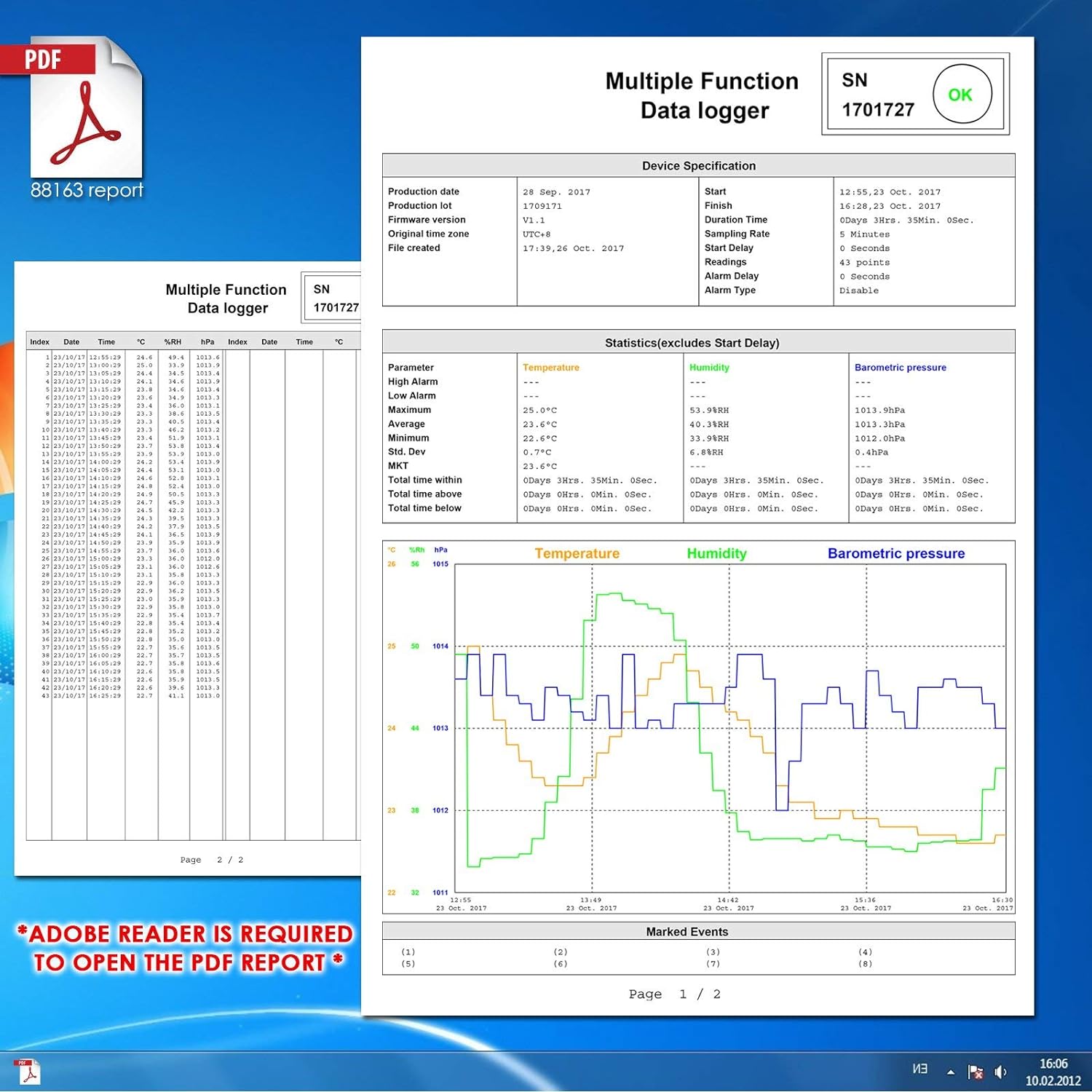Click the Marked Events section header
Screen dimensions: 1092x1092
(687, 932)
